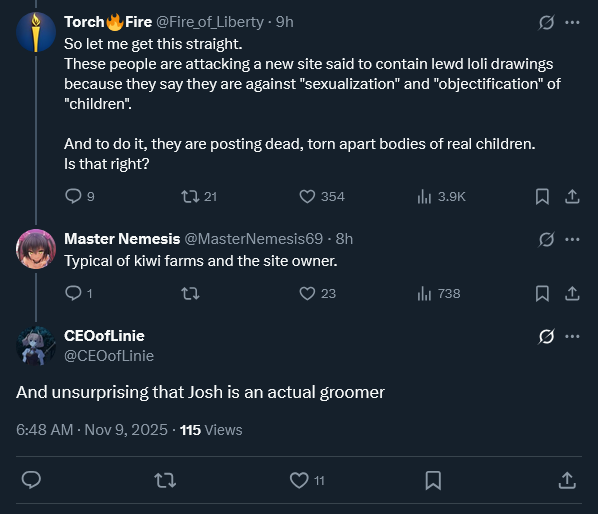
Task: Open more options on CEOofLinie's tweet
Action: tap(572, 336)
